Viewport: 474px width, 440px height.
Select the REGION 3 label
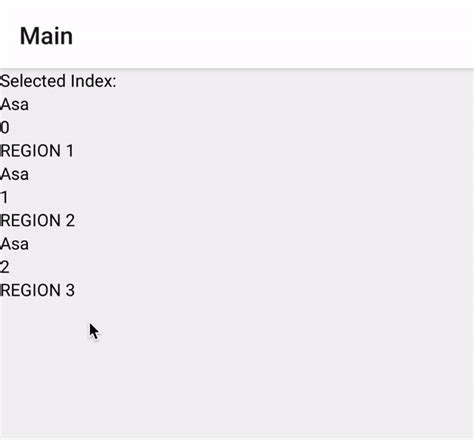pos(37,290)
